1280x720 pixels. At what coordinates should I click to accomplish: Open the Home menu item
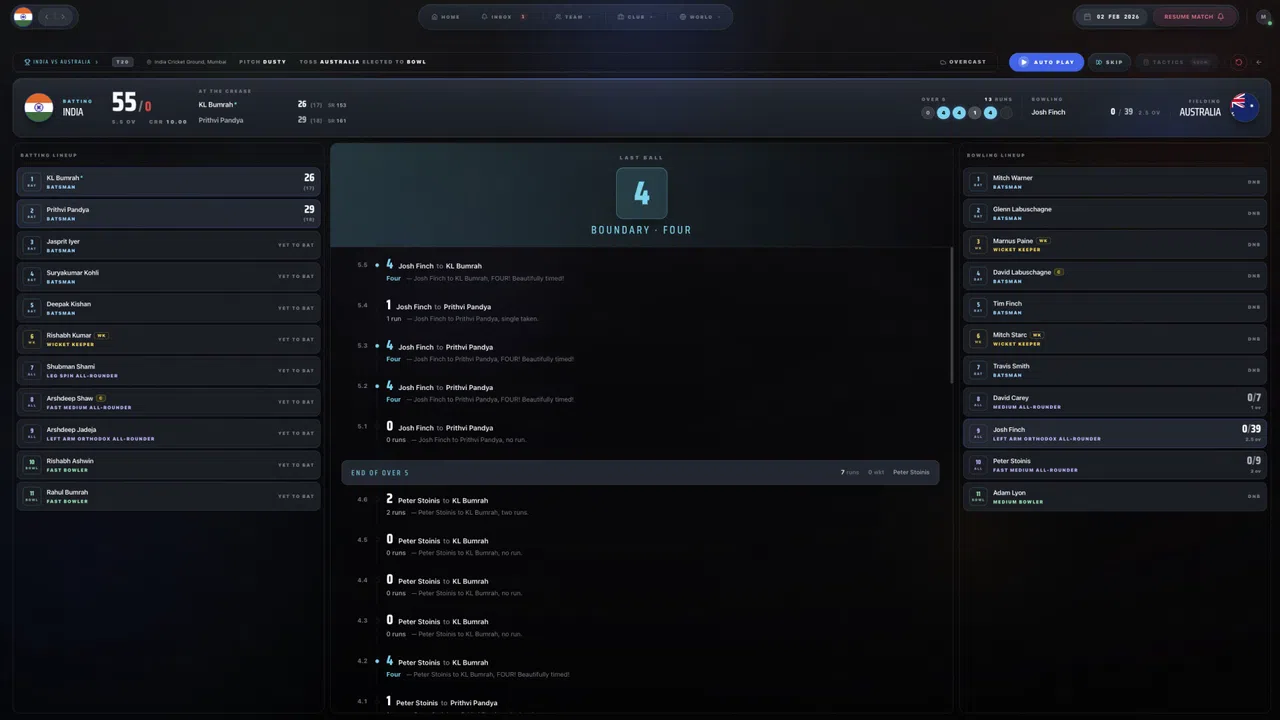click(446, 17)
